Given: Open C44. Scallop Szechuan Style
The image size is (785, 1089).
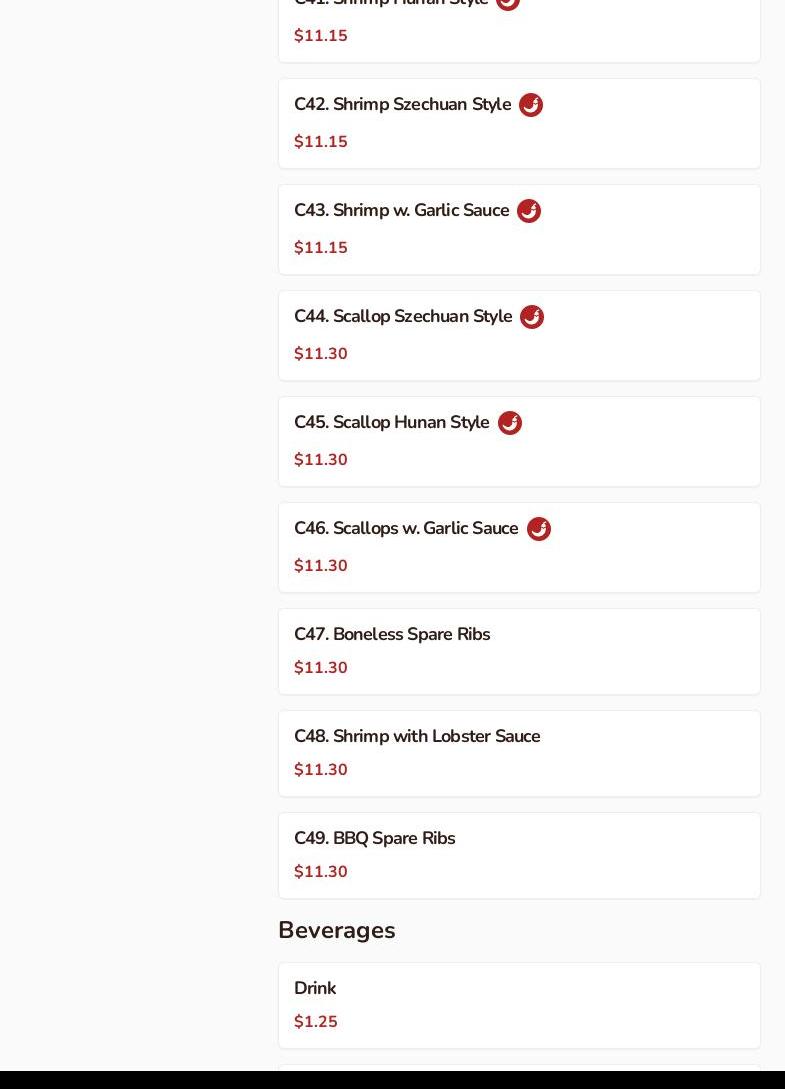Looking at the screenshot, I should pyautogui.click(x=403, y=317).
